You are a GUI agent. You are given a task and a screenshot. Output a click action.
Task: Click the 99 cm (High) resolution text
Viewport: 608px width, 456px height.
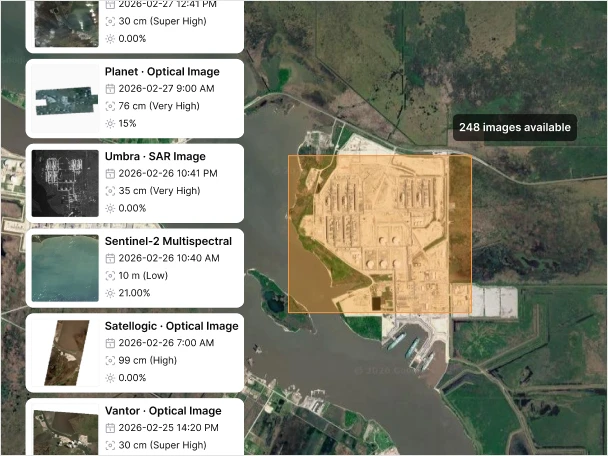148,360
